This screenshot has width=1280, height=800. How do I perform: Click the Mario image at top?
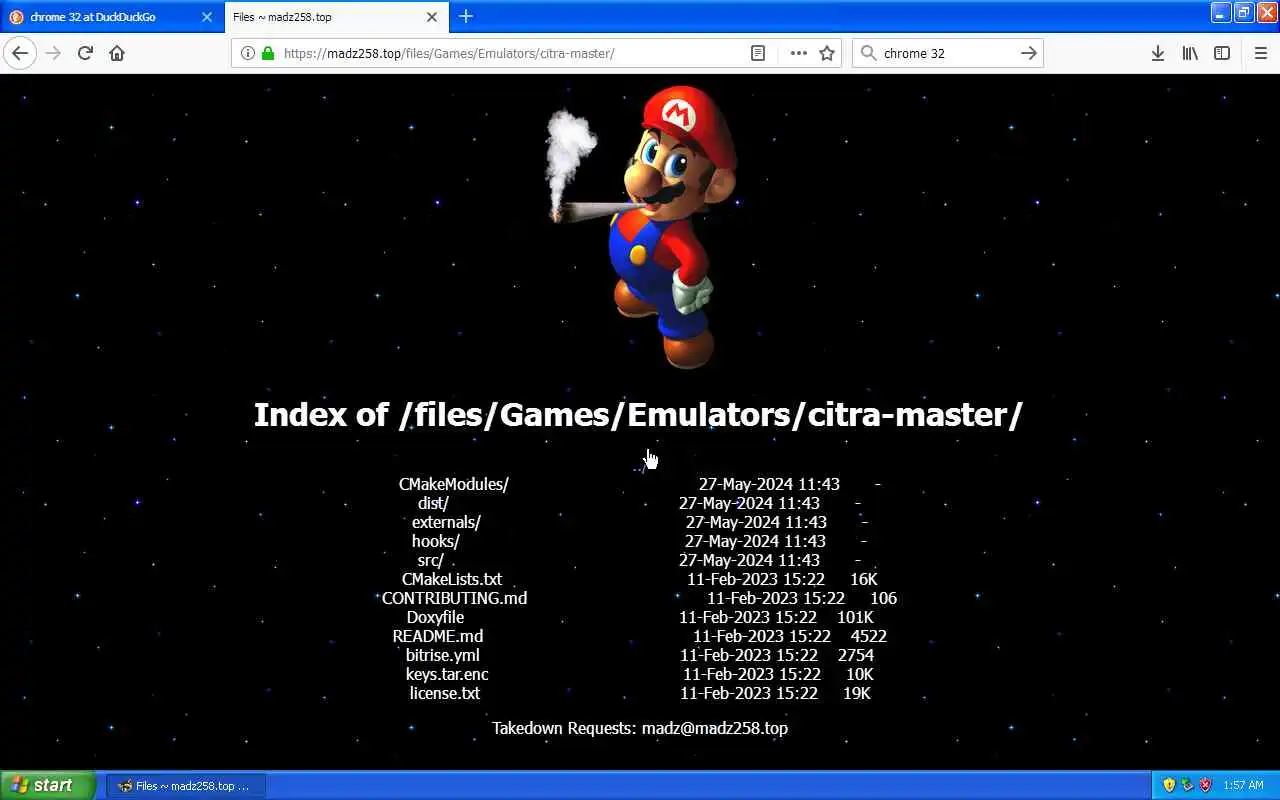coord(640,227)
